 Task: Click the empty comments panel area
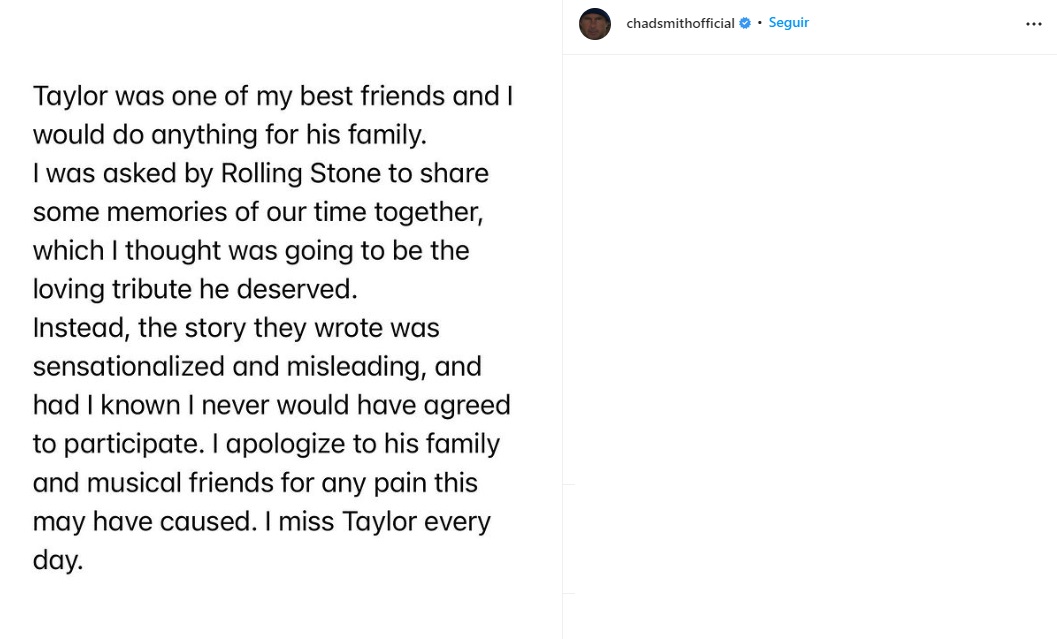810,300
